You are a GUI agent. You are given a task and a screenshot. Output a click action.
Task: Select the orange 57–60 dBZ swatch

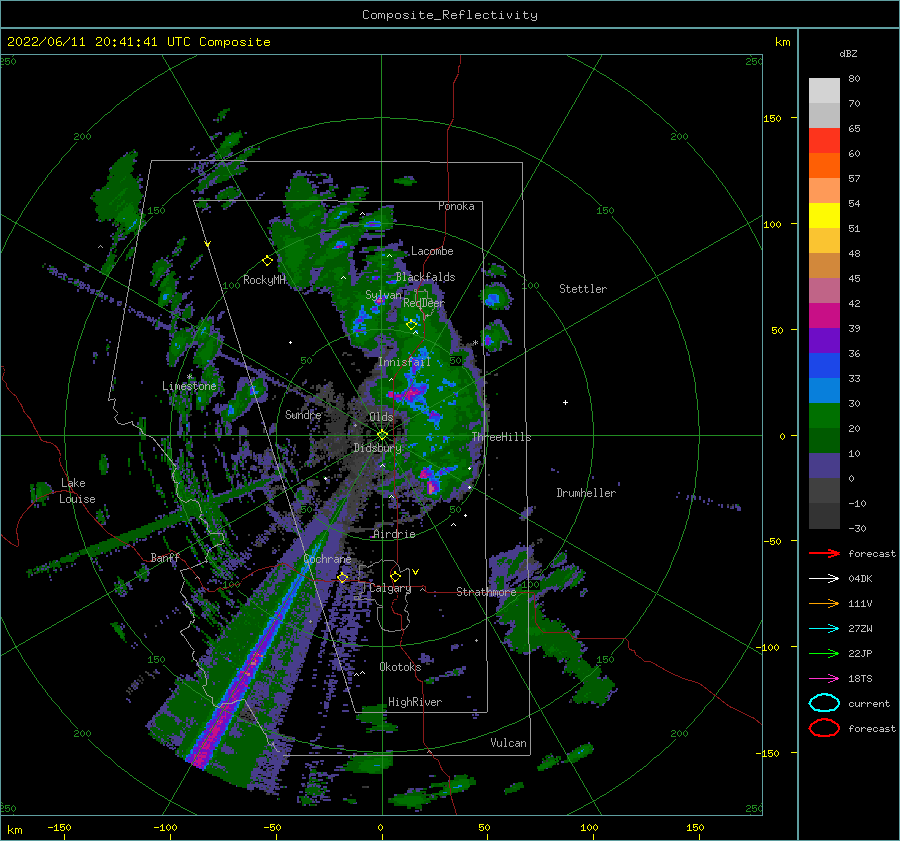824,166
